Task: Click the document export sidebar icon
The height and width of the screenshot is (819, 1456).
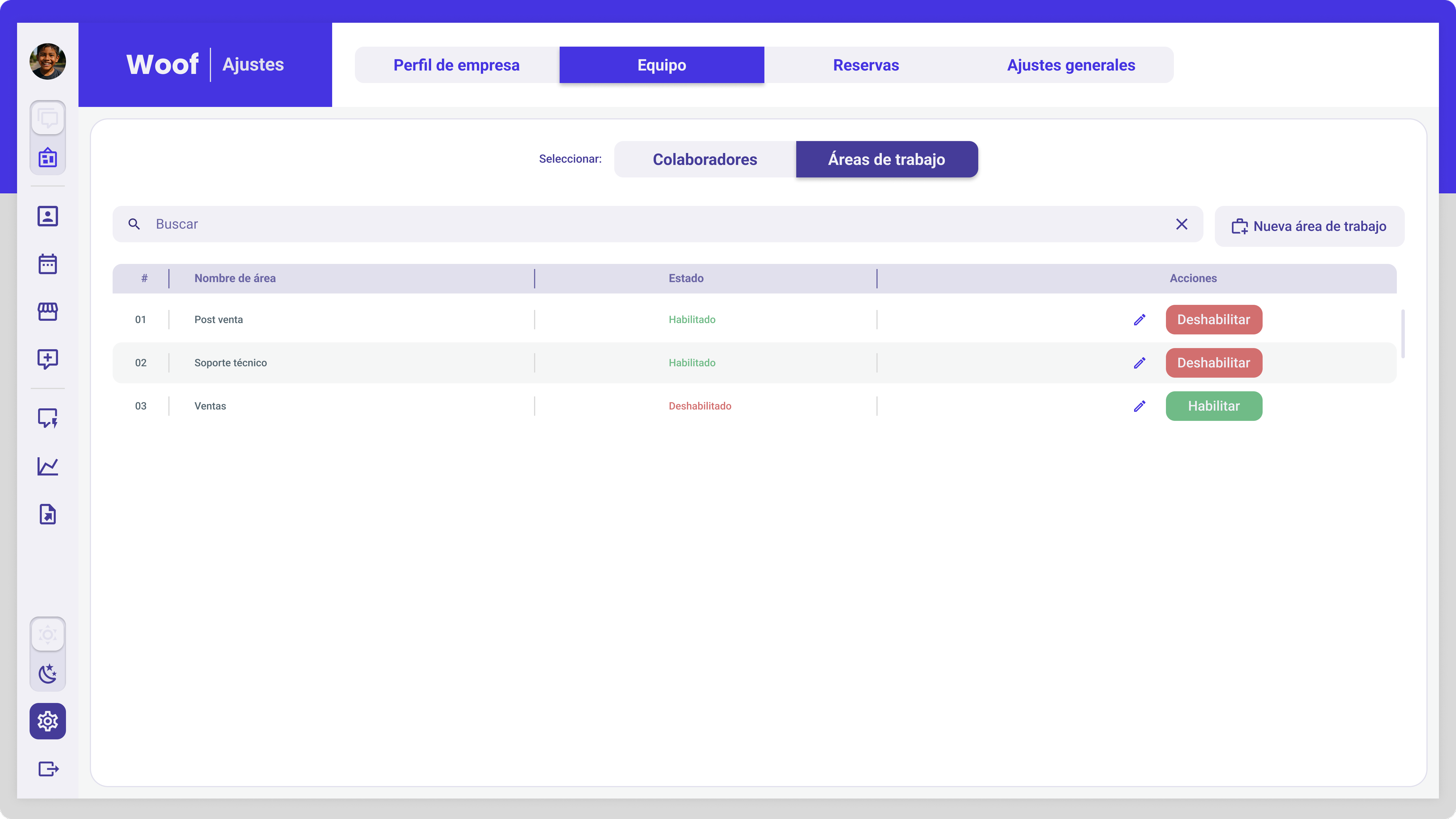Action: tap(47, 514)
